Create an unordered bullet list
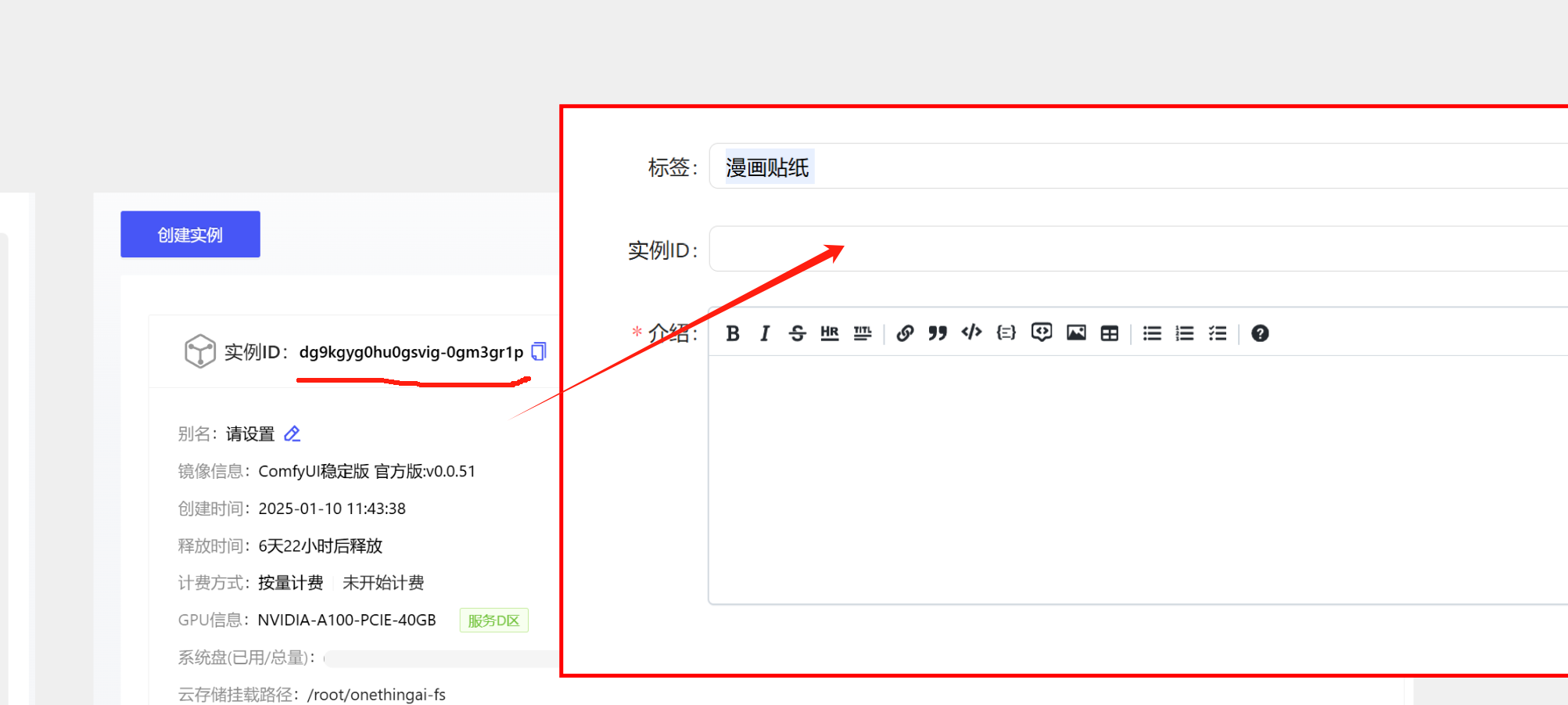The image size is (1568, 705). (1152, 333)
